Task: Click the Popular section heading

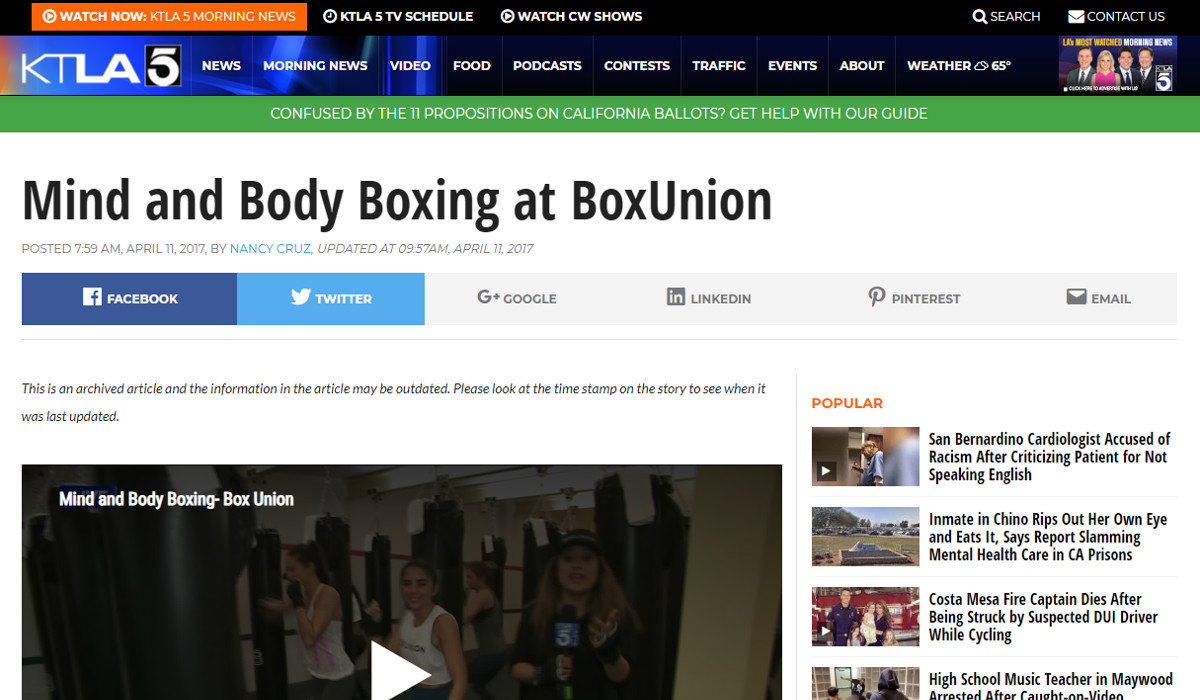Action: 847,403
